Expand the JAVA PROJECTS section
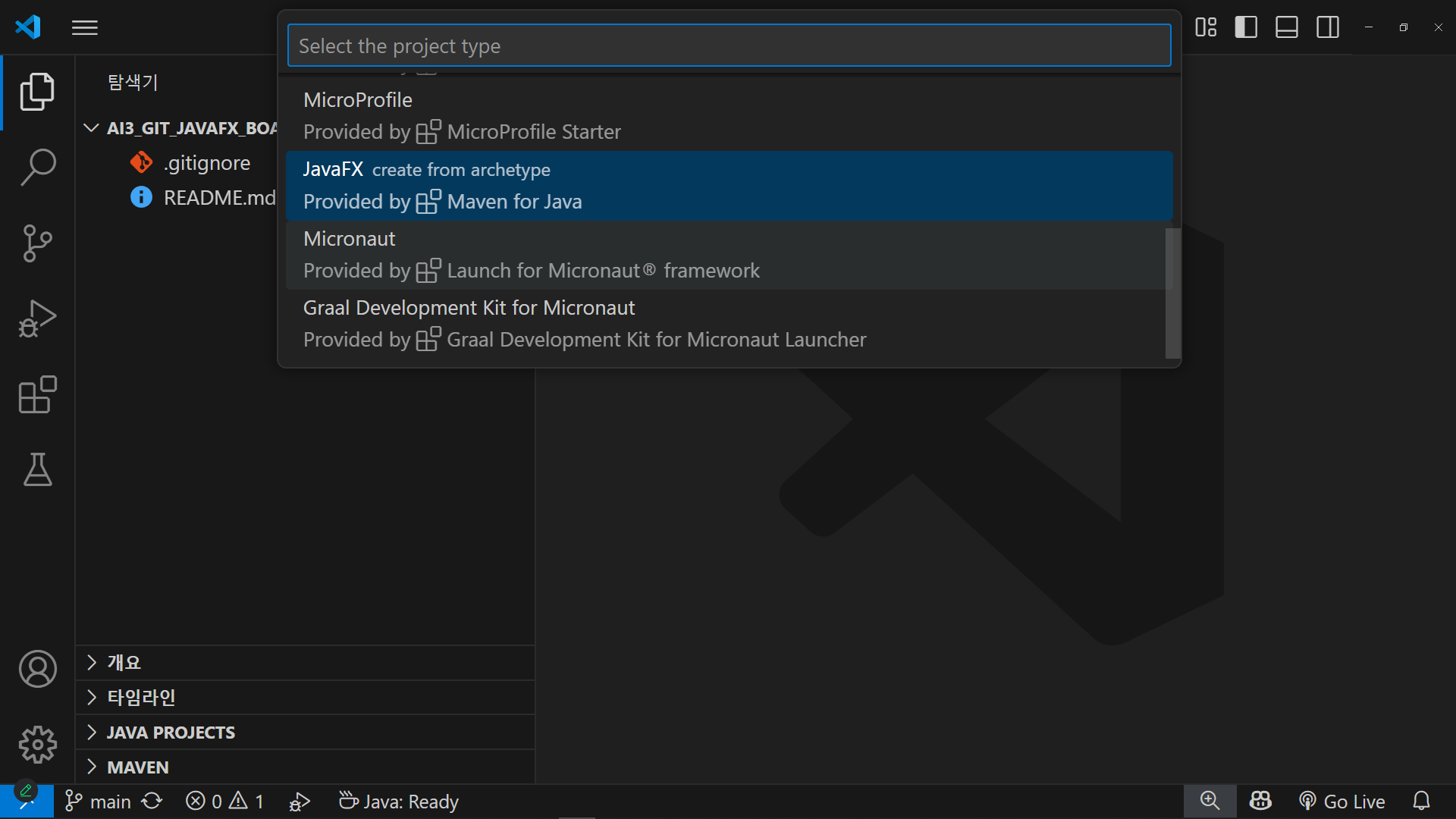1456x819 pixels. coord(306,733)
